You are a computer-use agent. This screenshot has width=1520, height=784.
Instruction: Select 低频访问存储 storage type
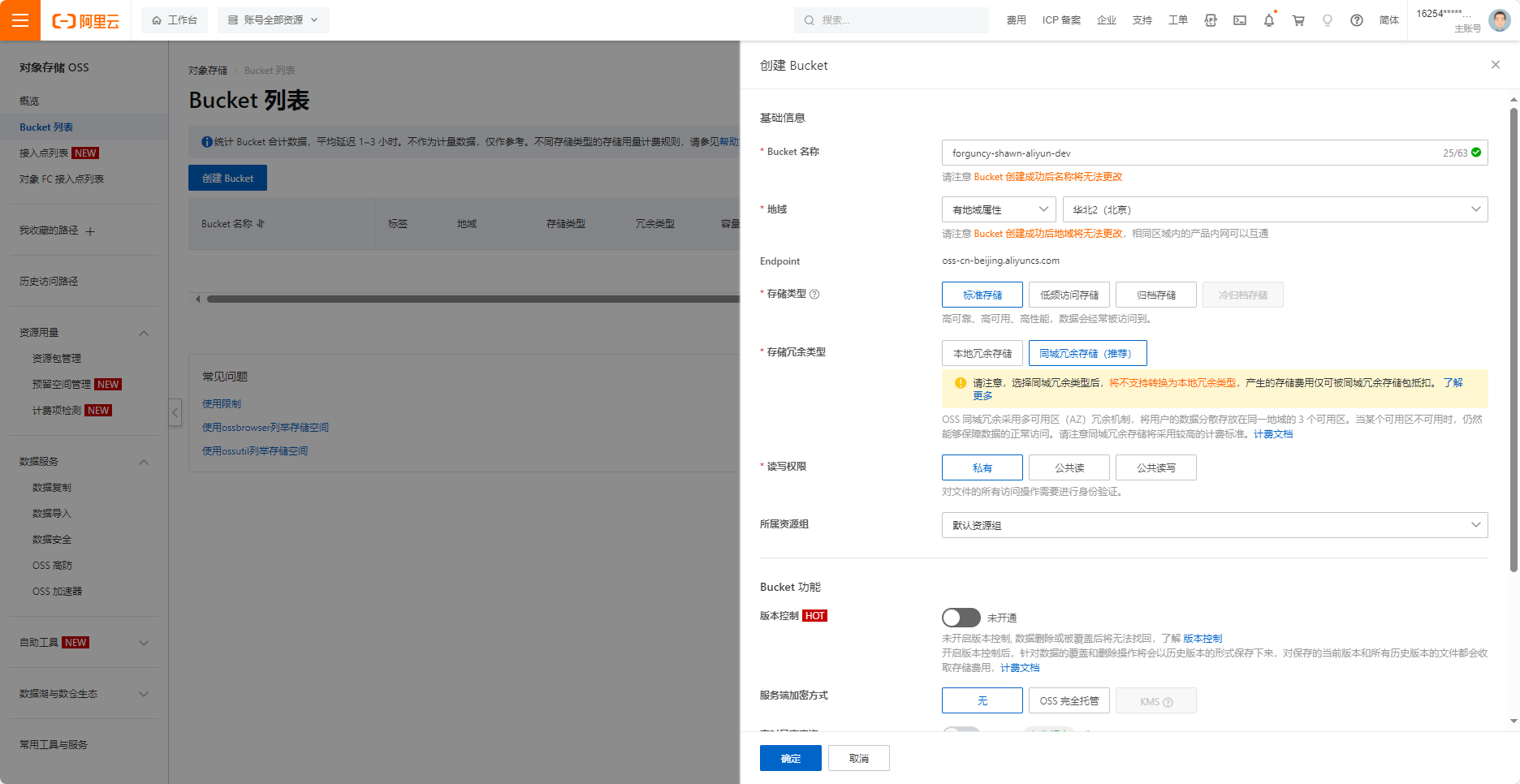(x=1069, y=295)
